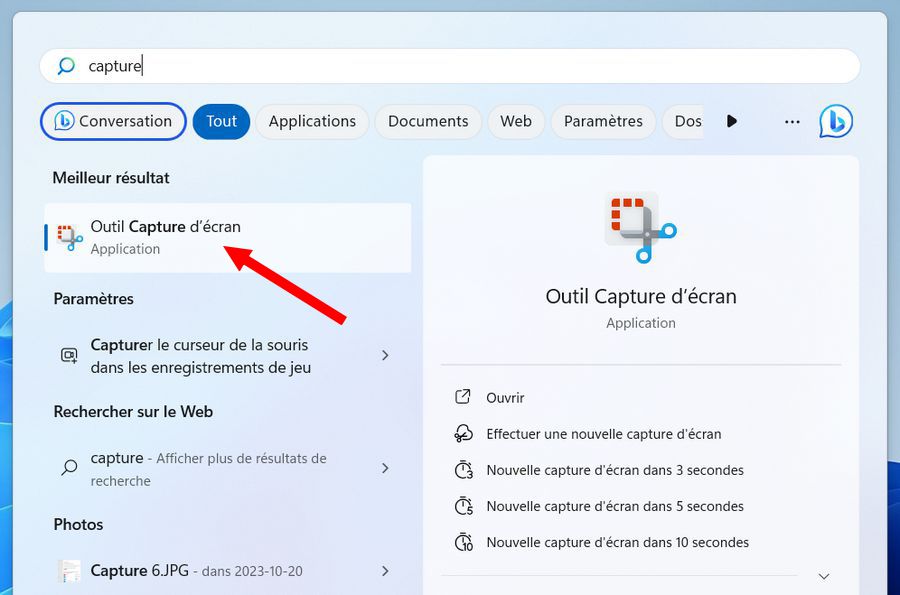Select the Tout filter tab
The width and height of the screenshot is (900, 595).
point(222,121)
